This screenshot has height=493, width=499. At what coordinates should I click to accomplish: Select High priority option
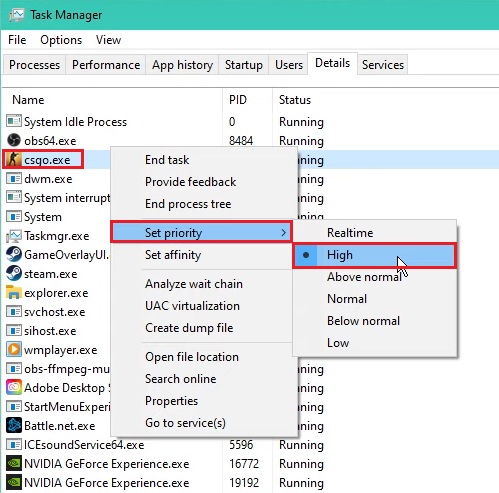coord(374,255)
